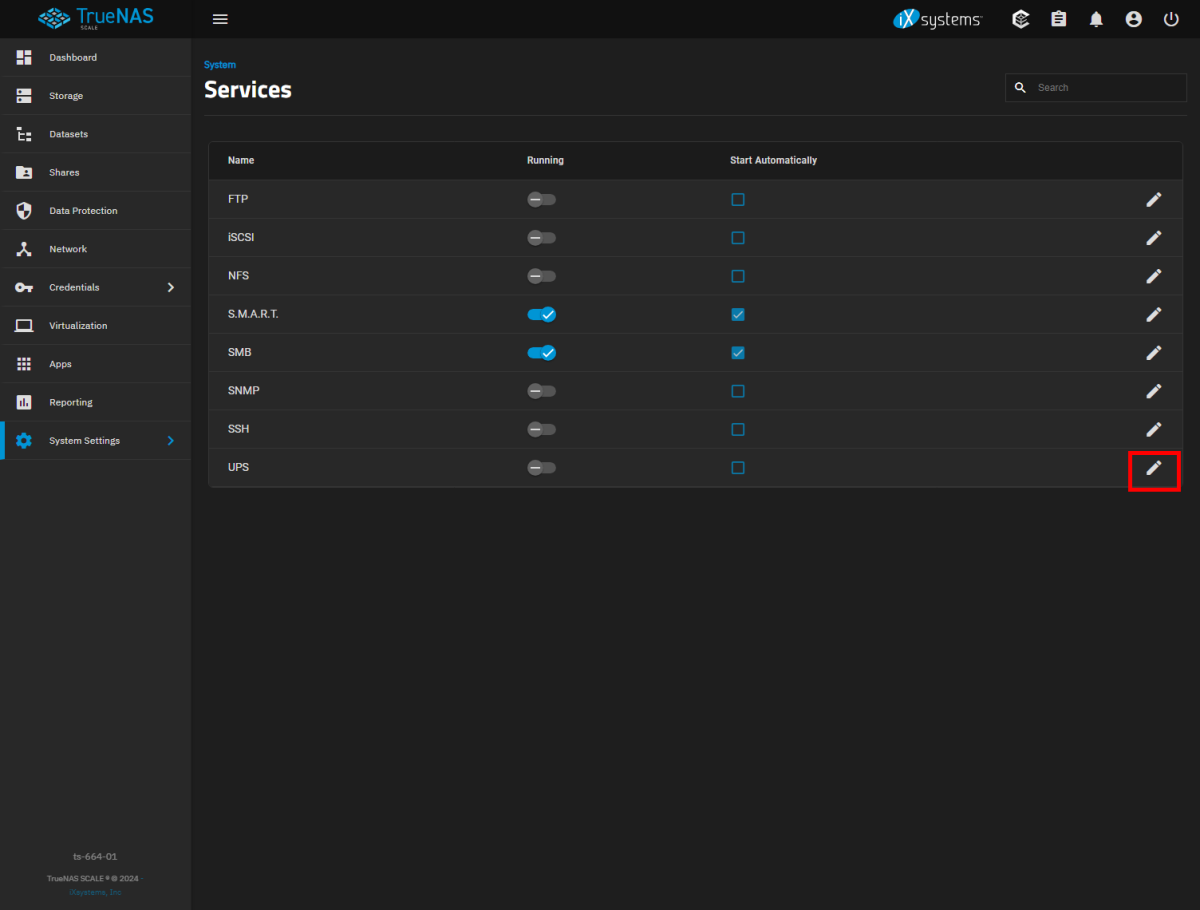Screen dimensions: 1200x910
Task: Enable FTP Start Automatically checkbox
Action: tap(738, 199)
